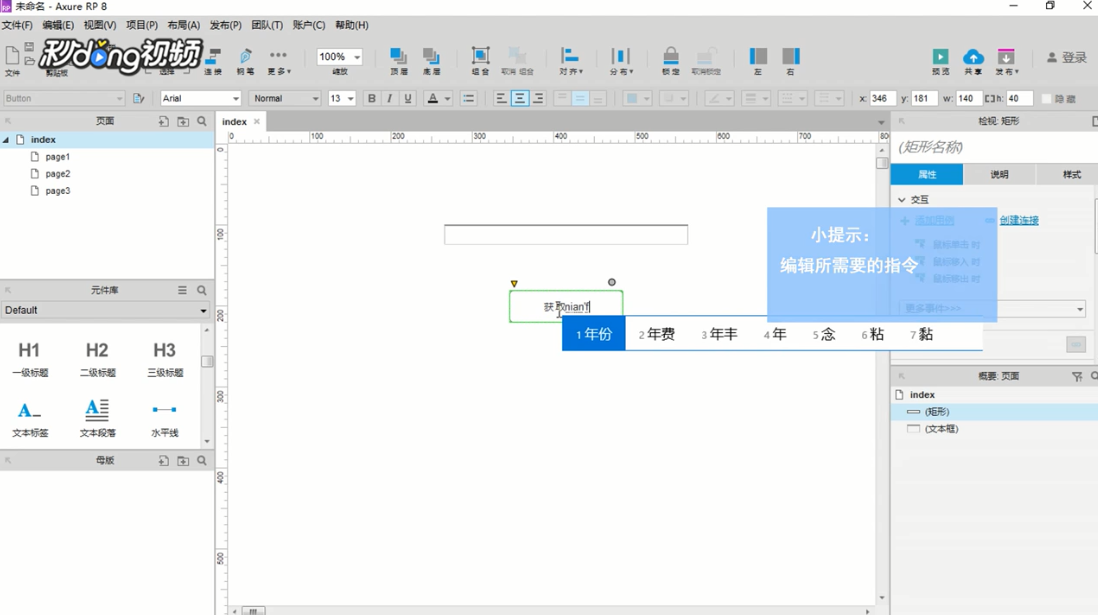Choose IME candidate 1 年份

(x=594, y=334)
